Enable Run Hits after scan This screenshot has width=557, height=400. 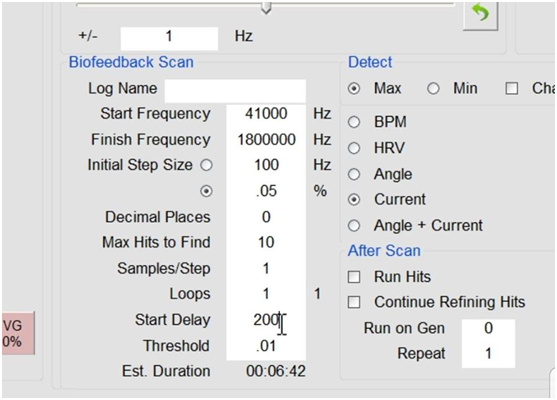pyautogui.click(x=354, y=277)
